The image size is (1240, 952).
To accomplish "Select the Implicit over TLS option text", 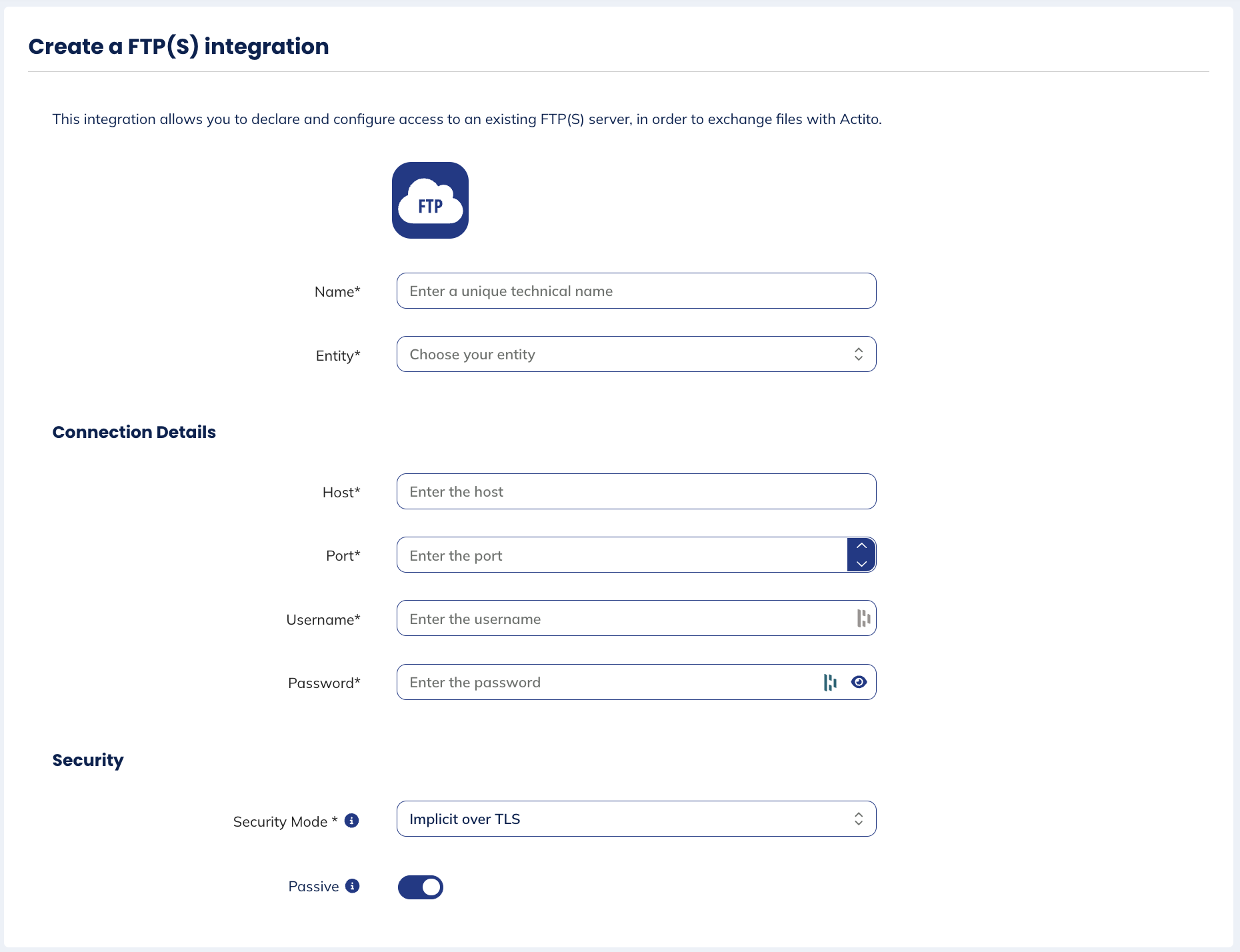I will coord(465,819).
